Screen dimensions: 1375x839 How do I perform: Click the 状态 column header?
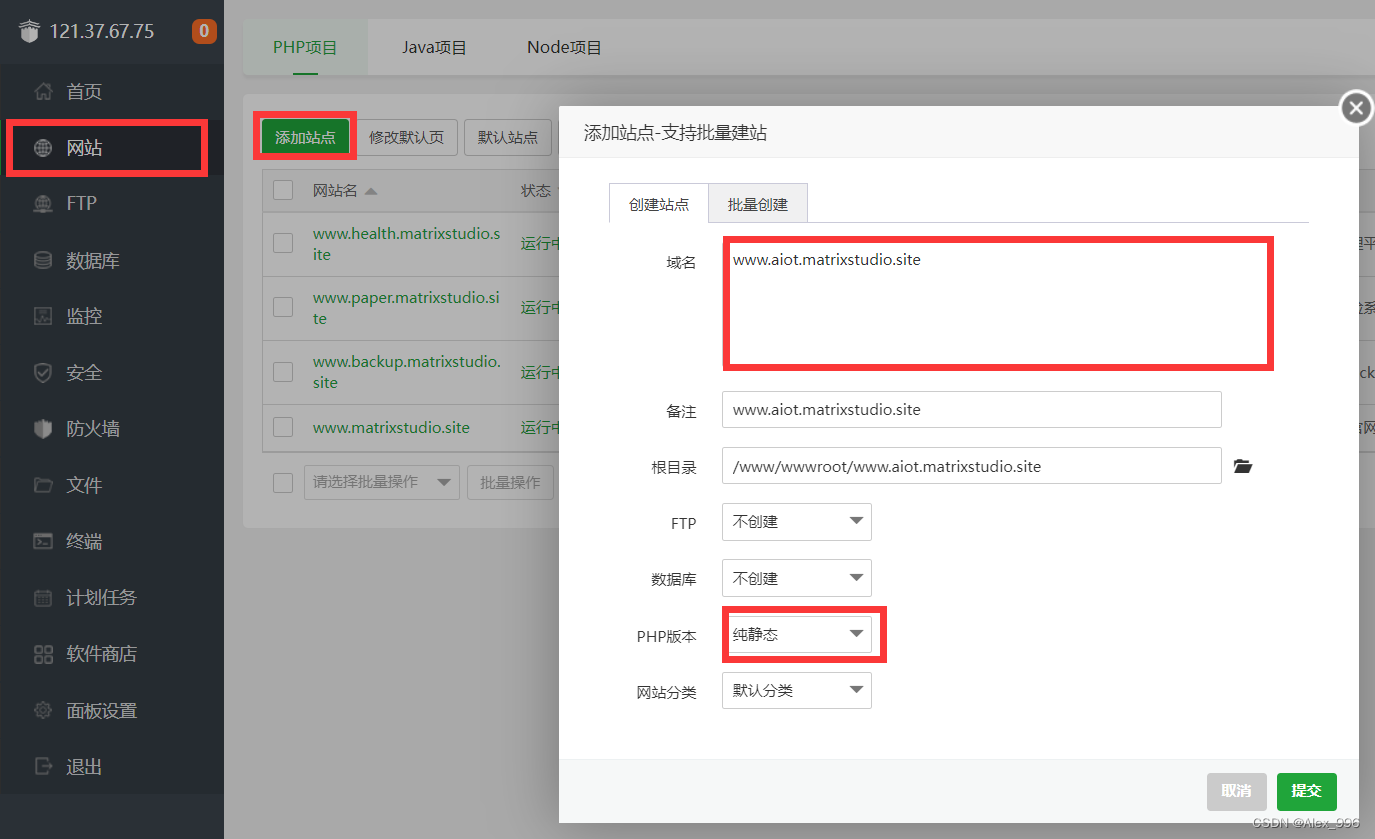tap(536, 191)
